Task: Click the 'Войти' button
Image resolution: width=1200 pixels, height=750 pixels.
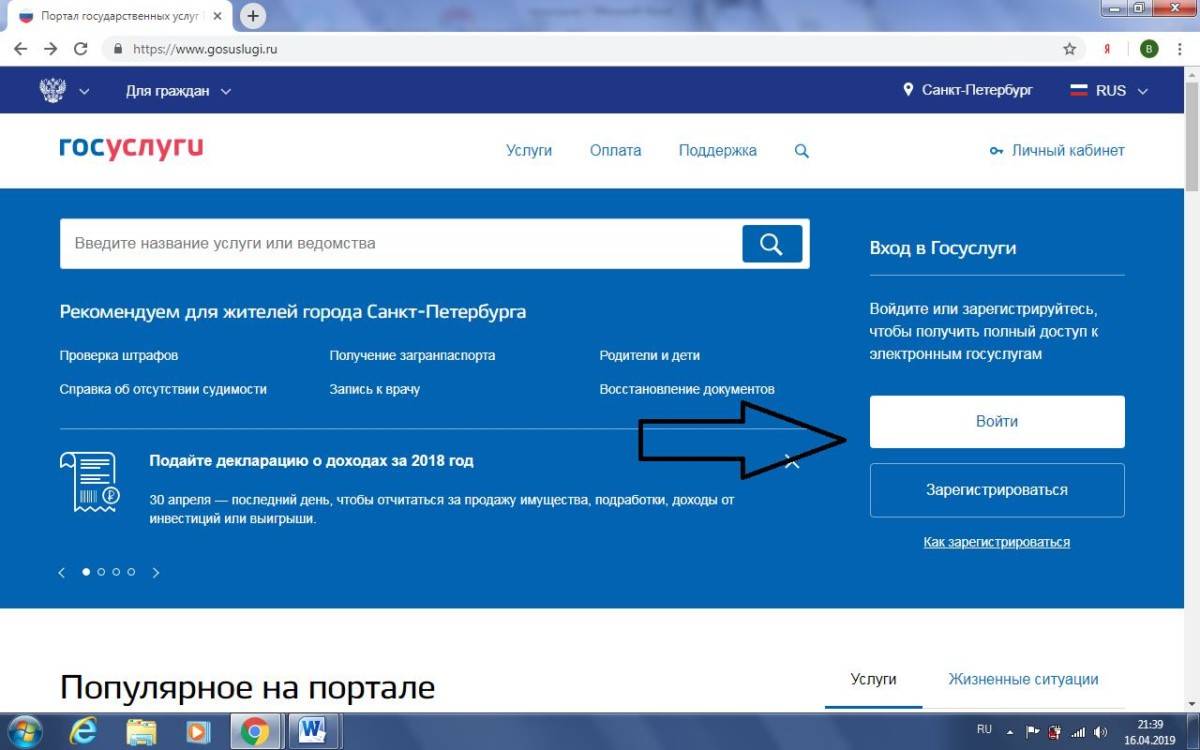Action: pyautogui.click(x=996, y=422)
